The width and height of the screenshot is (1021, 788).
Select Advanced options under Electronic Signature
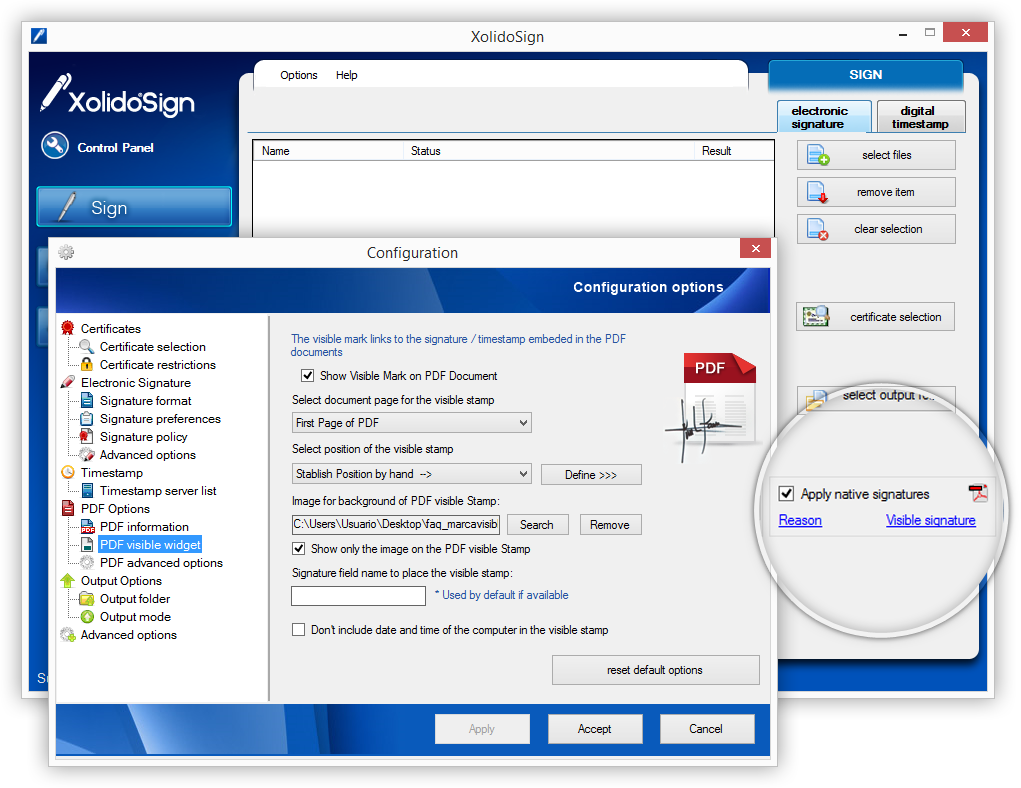(x=147, y=455)
